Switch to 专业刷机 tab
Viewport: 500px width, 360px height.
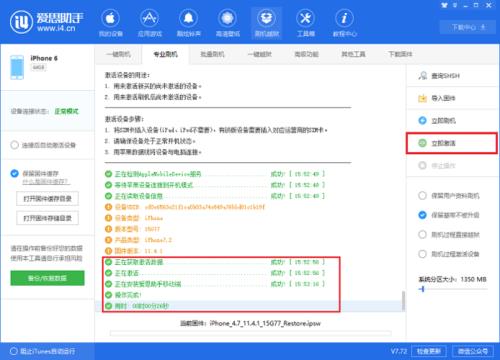(x=165, y=54)
